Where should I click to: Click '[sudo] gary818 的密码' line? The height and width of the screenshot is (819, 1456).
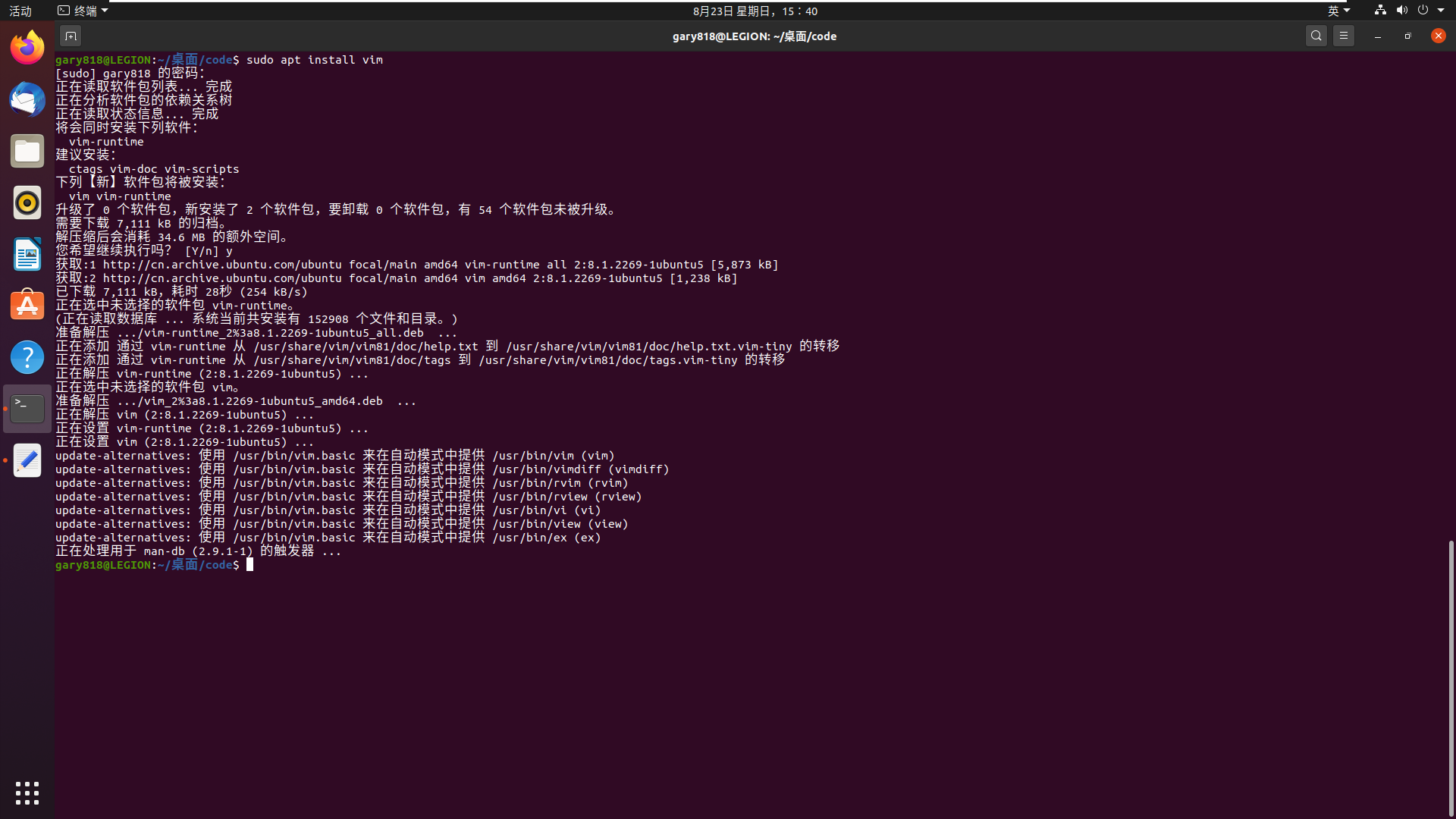130,74
